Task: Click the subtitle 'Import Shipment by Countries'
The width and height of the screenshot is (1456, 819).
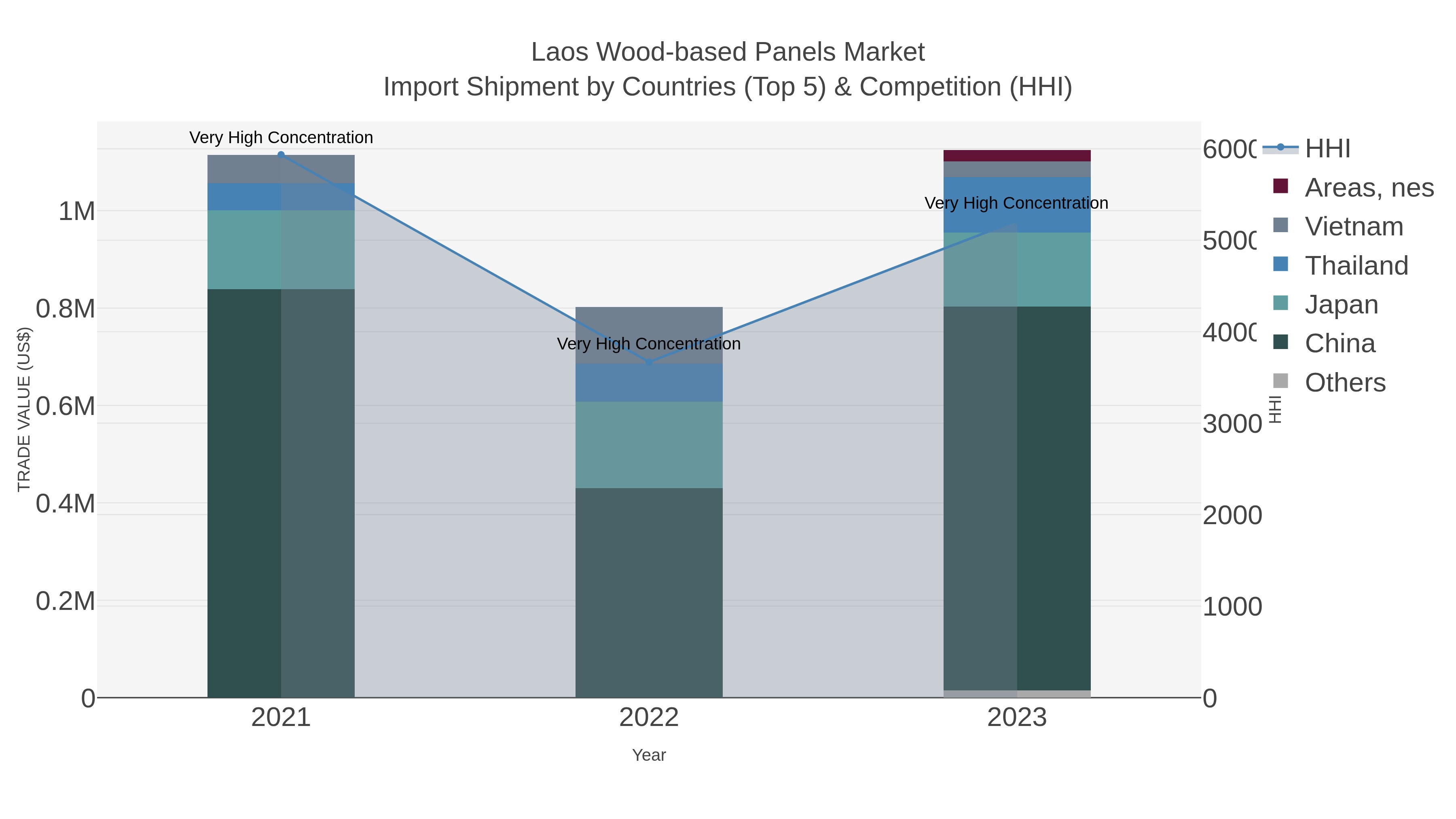Action: pyautogui.click(x=560, y=87)
